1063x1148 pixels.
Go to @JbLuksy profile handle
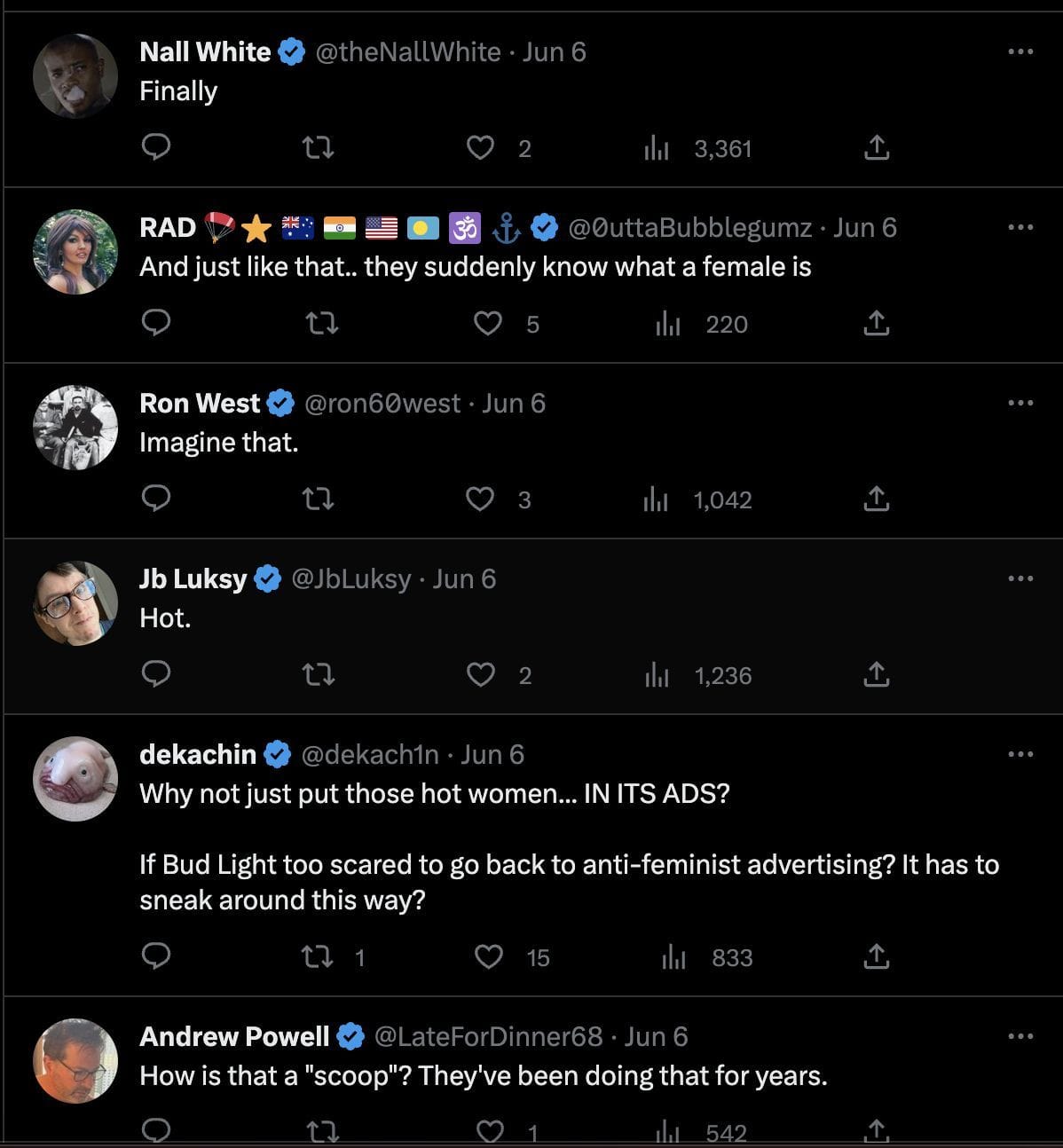pyautogui.click(x=350, y=579)
